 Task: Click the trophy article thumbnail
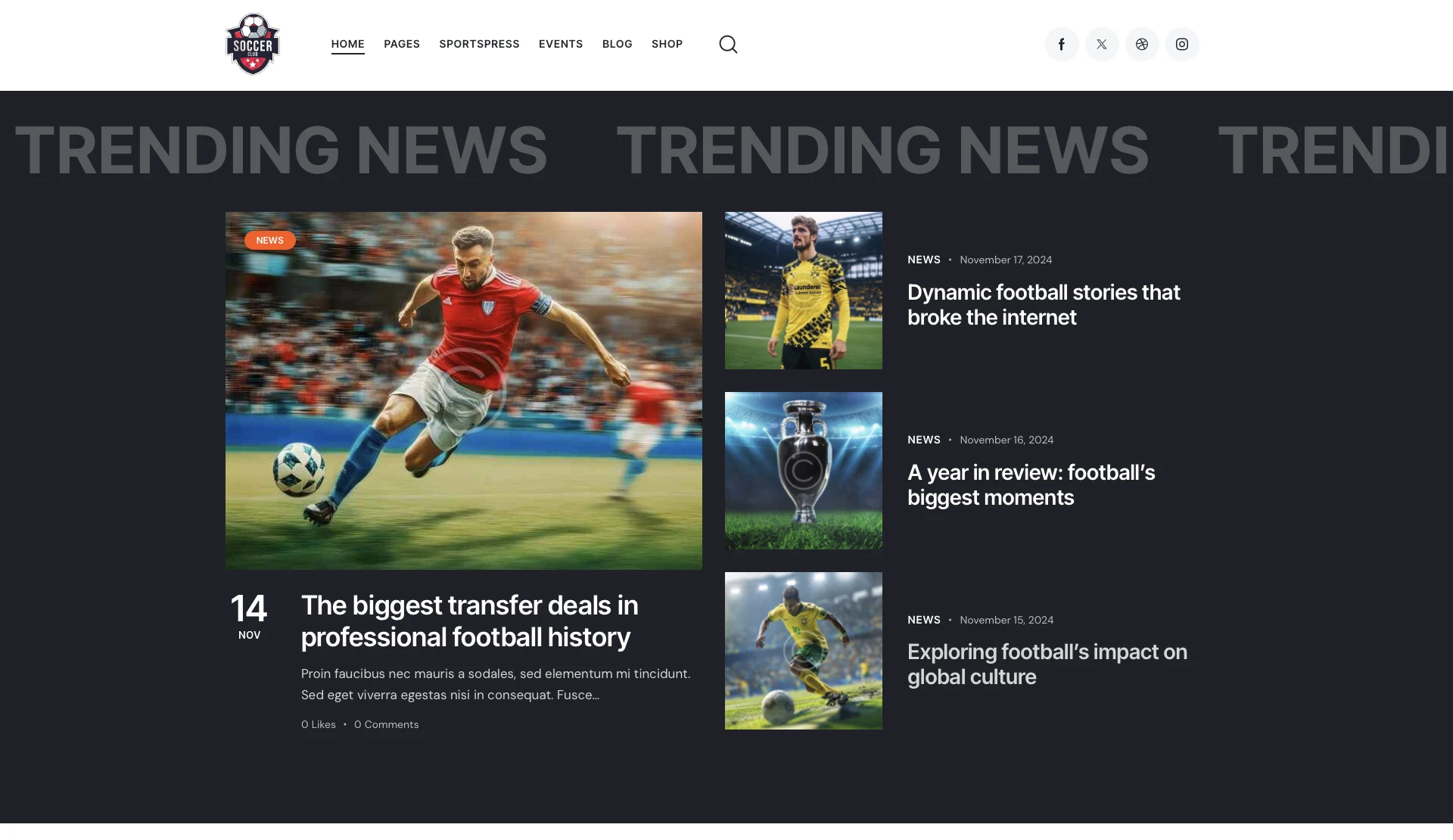(x=803, y=471)
